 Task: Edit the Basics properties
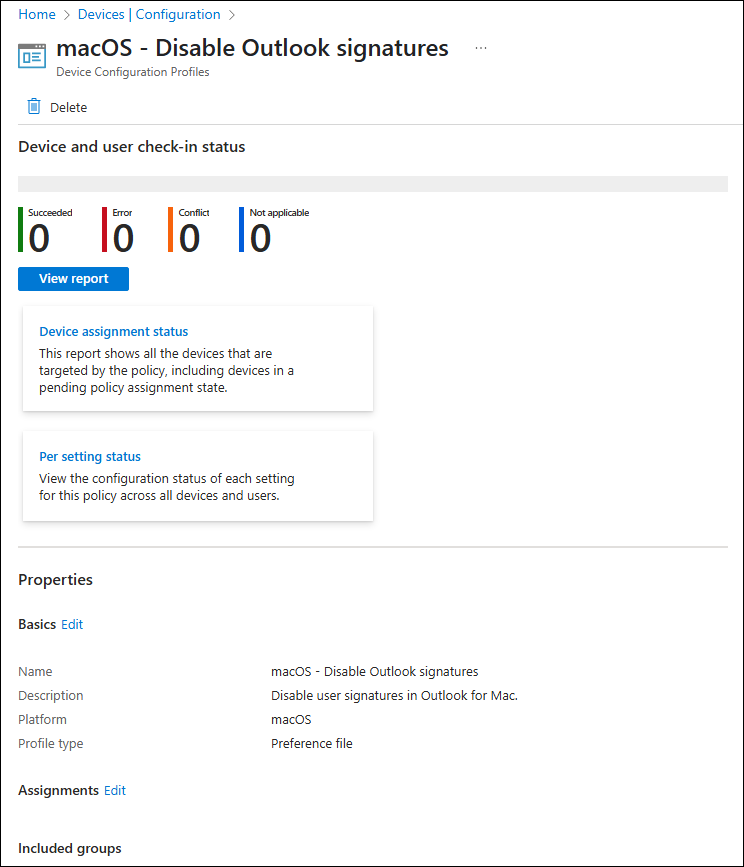click(x=72, y=624)
